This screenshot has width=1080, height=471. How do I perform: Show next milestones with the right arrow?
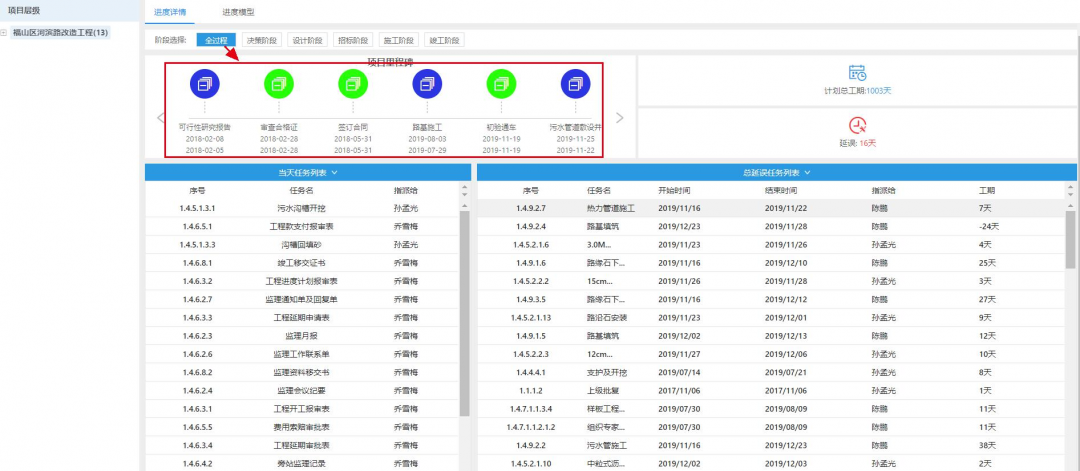(619, 117)
